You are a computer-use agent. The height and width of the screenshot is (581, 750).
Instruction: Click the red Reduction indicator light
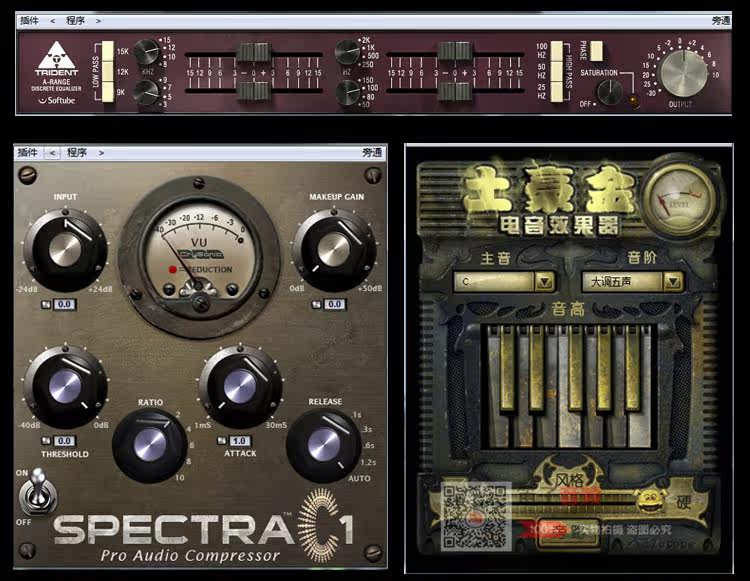pyautogui.click(x=173, y=269)
